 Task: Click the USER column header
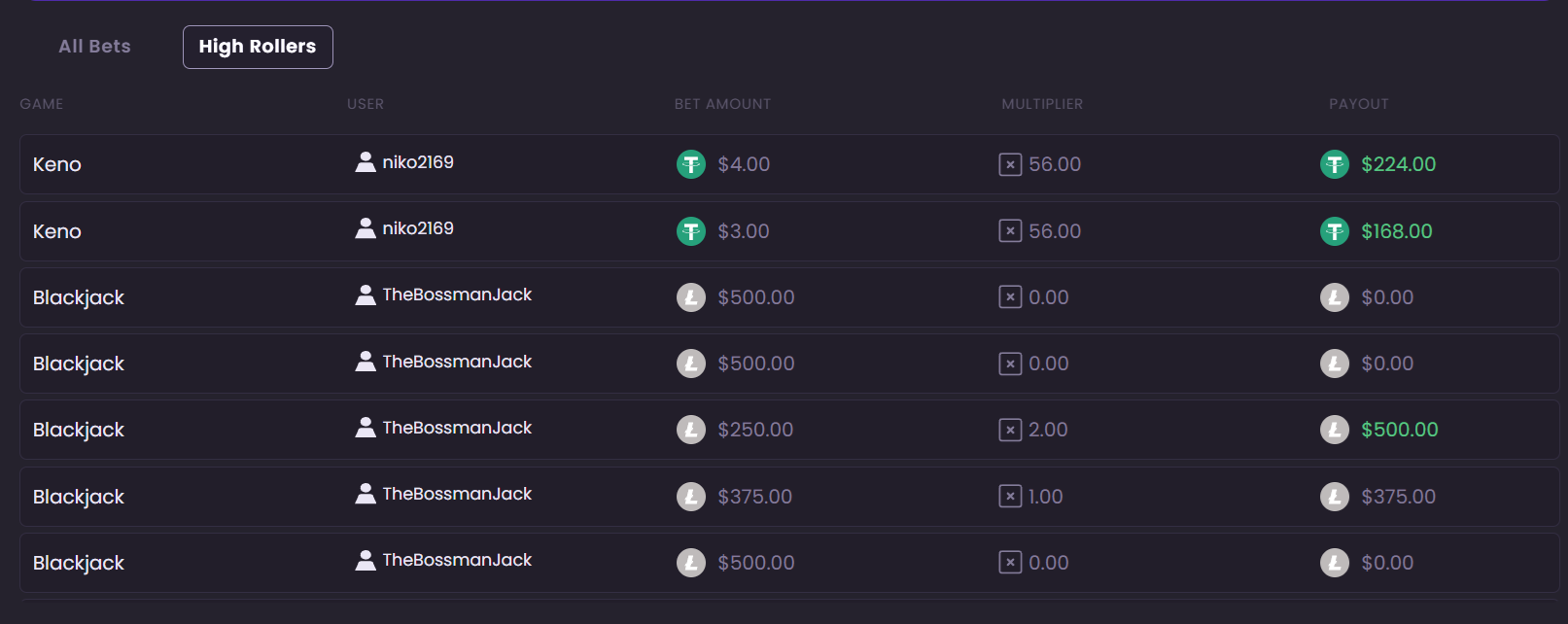[x=366, y=104]
